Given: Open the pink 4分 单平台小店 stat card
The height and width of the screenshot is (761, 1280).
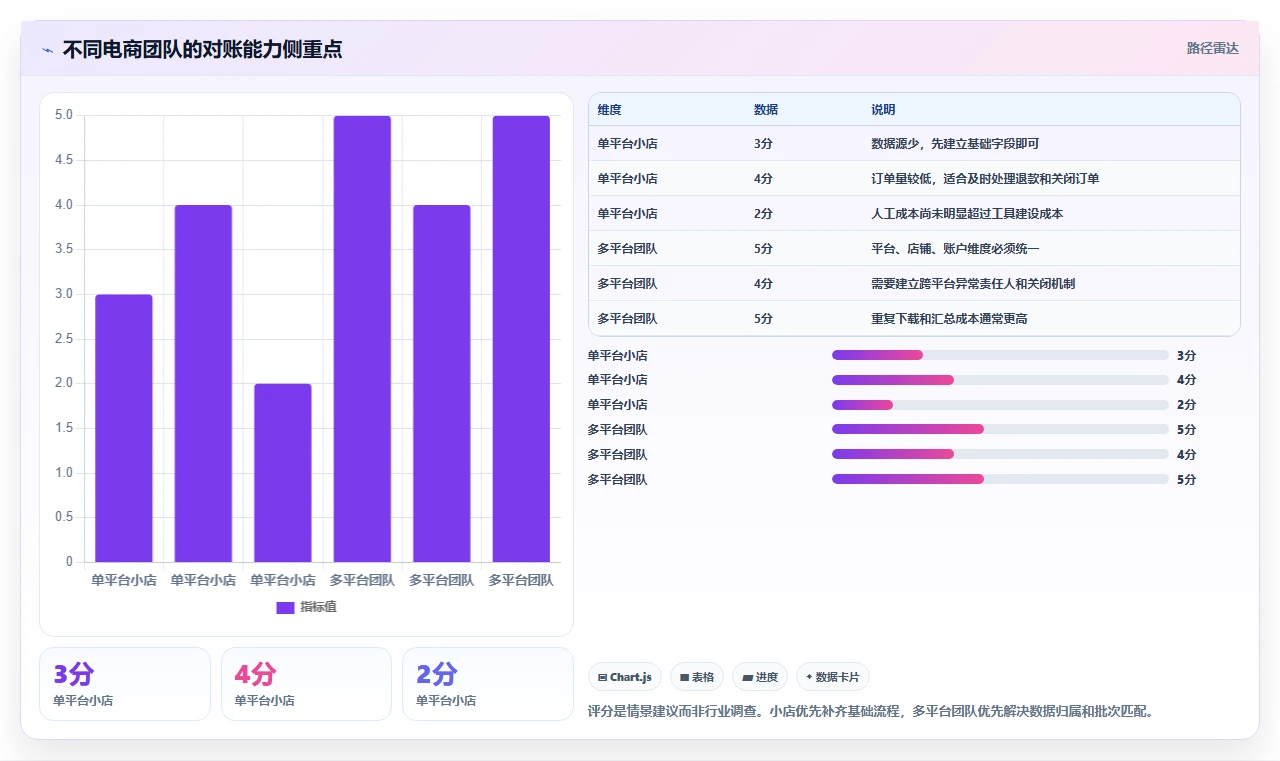Looking at the screenshot, I should (x=306, y=684).
